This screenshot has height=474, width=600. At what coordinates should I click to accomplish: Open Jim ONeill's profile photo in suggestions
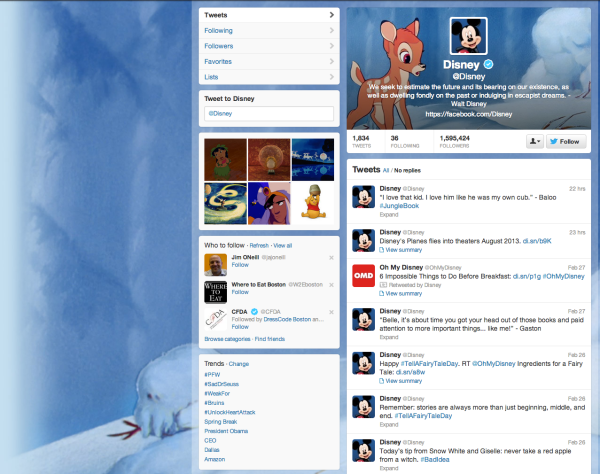(215, 264)
